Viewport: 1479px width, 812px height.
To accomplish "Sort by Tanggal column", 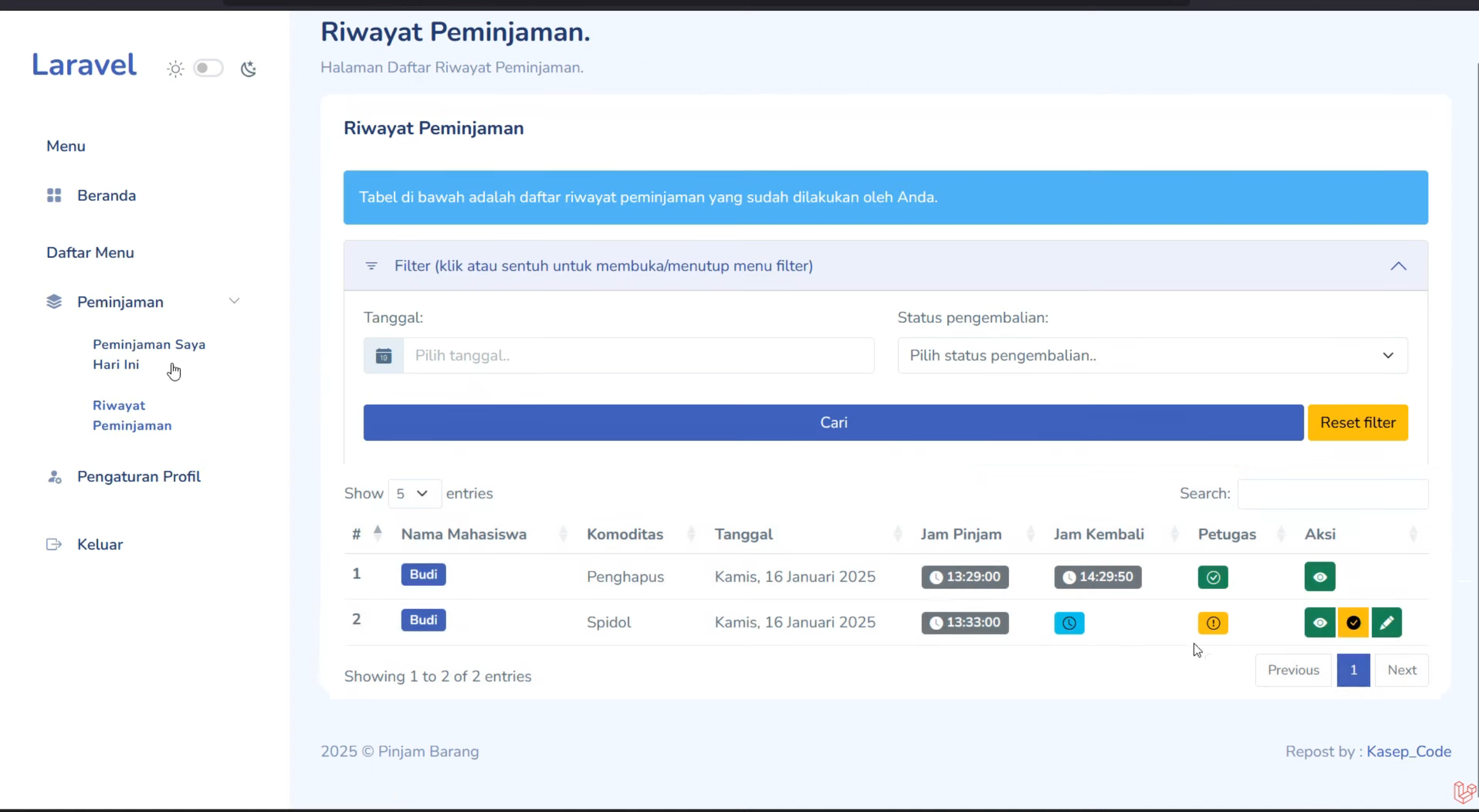I will [x=808, y=534].
